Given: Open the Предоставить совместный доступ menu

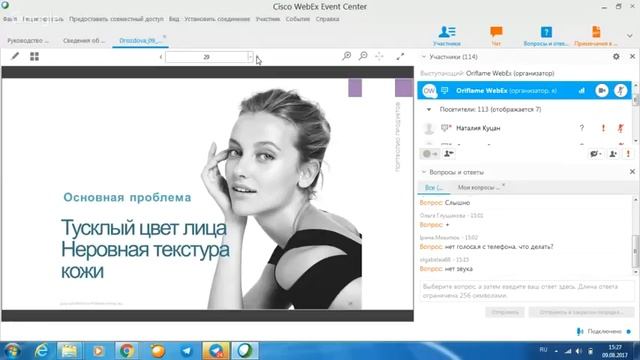Looking at the screenshot, I should pyautogui.click(x=116, y=19).
